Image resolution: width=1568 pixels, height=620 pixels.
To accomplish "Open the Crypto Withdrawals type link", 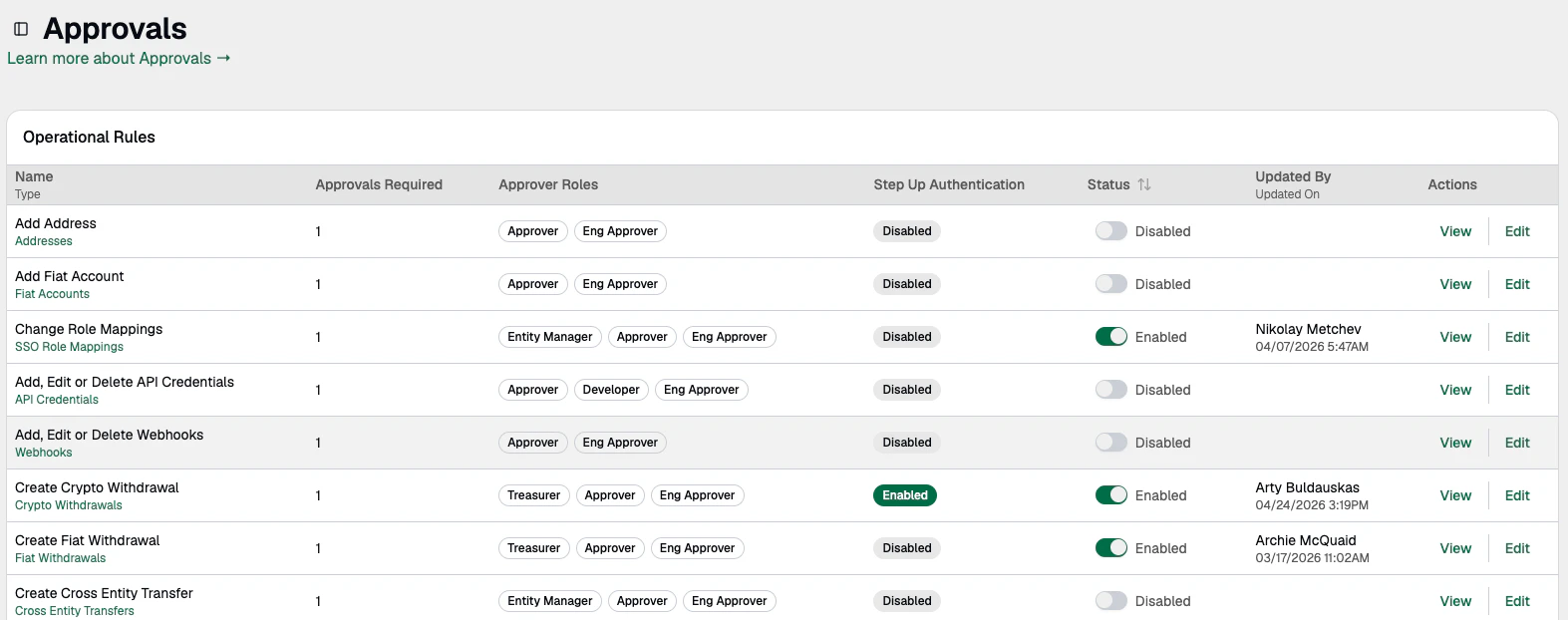I will pyautogui.click(x=69, y=505).
